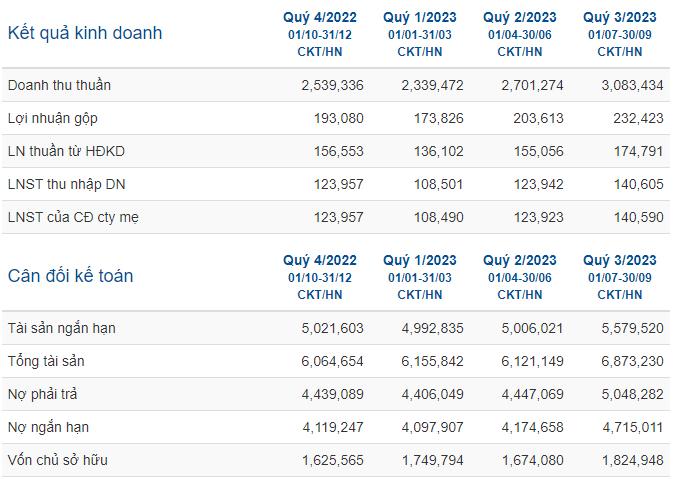Click gross profit value 193,080

[339, 118]
